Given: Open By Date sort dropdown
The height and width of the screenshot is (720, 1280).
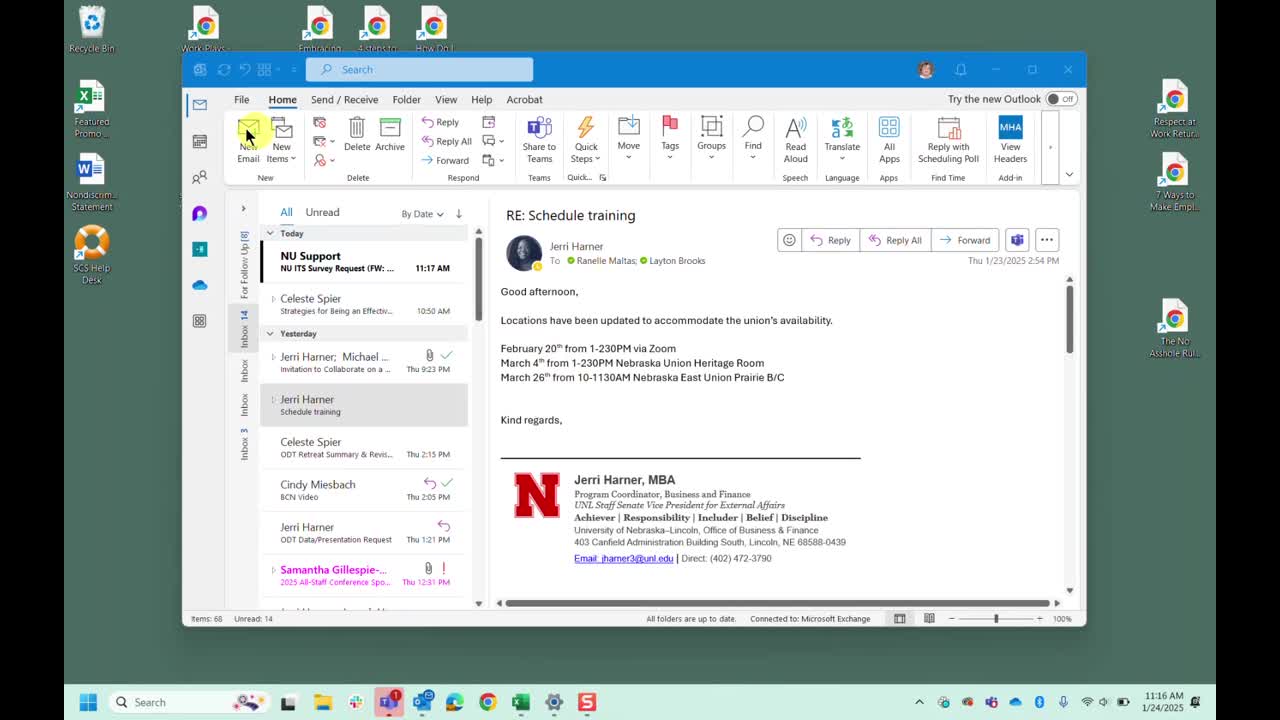Looking at the screenshot, I should [422, 214].
